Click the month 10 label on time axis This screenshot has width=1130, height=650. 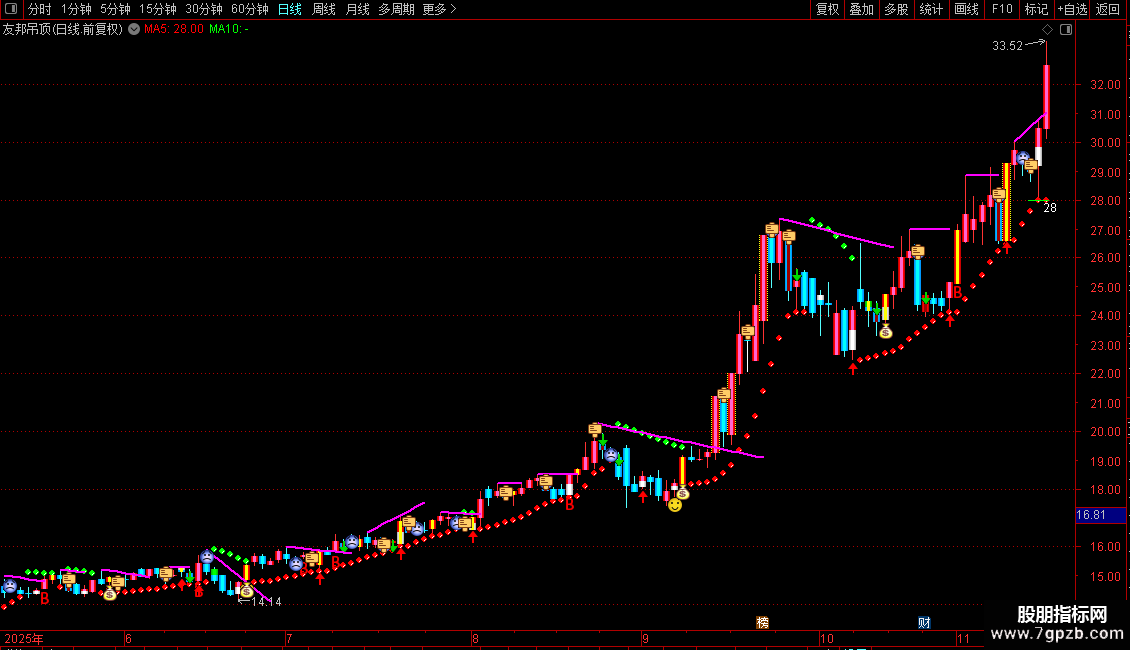826,638
